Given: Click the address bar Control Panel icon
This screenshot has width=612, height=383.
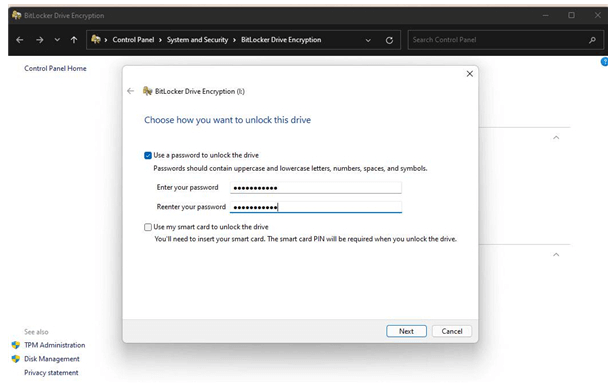Looking at the screenshot, I should (96, 39).
